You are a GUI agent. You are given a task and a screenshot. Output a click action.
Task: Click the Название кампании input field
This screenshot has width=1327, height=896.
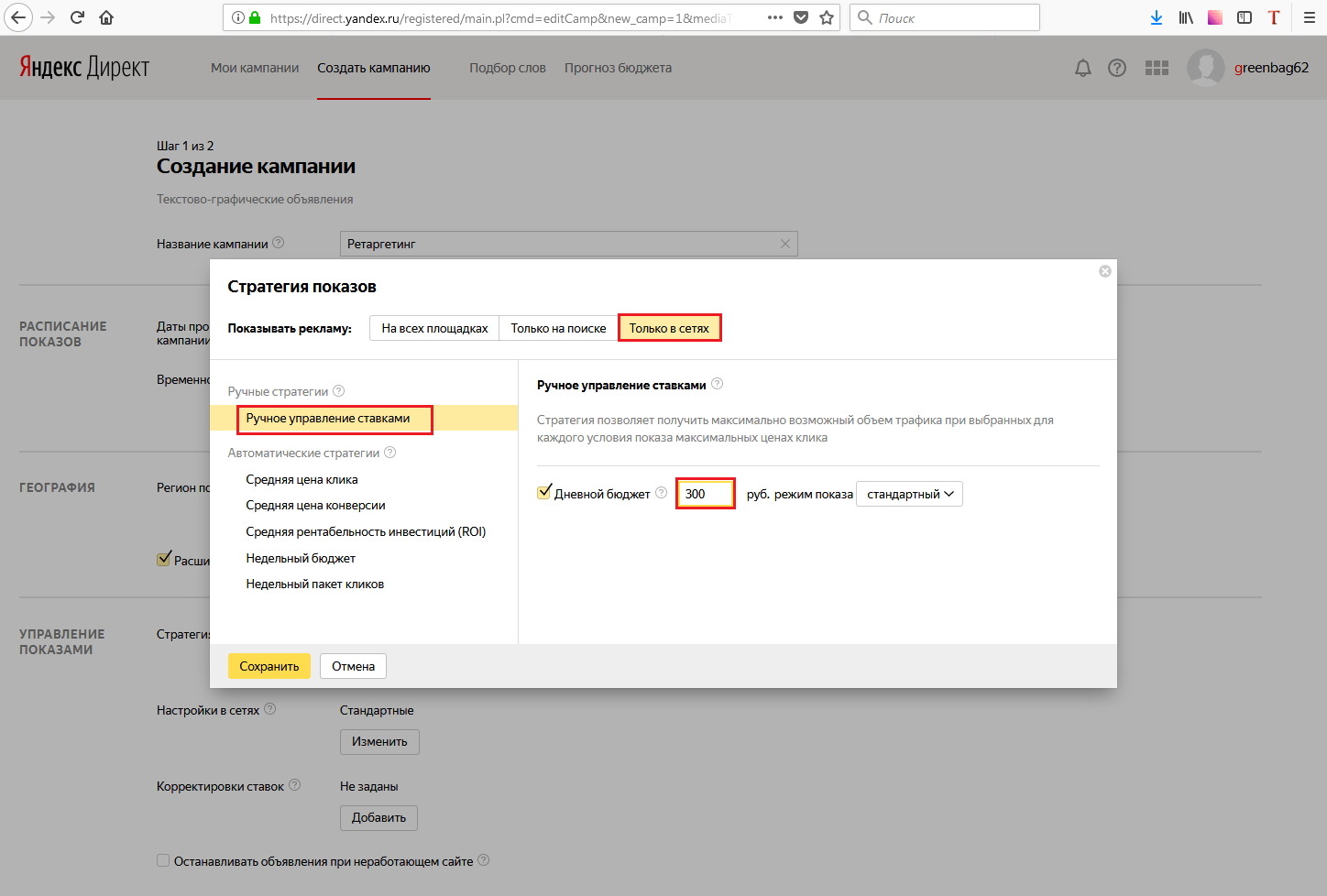click(x=568, y=244)
